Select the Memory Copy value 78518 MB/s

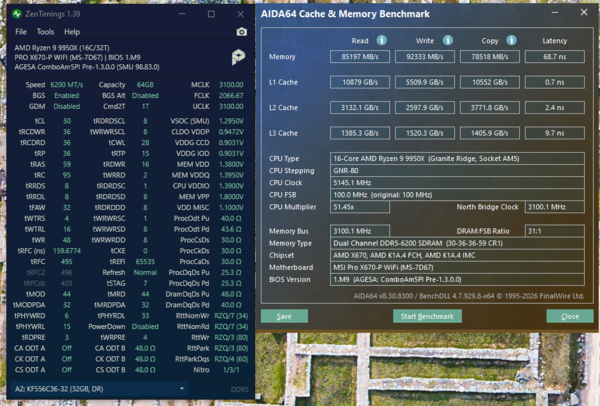[490, 57]
